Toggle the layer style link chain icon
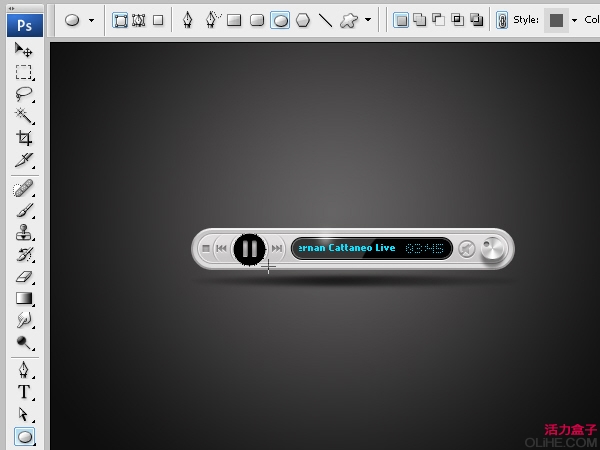 point(502,20)
